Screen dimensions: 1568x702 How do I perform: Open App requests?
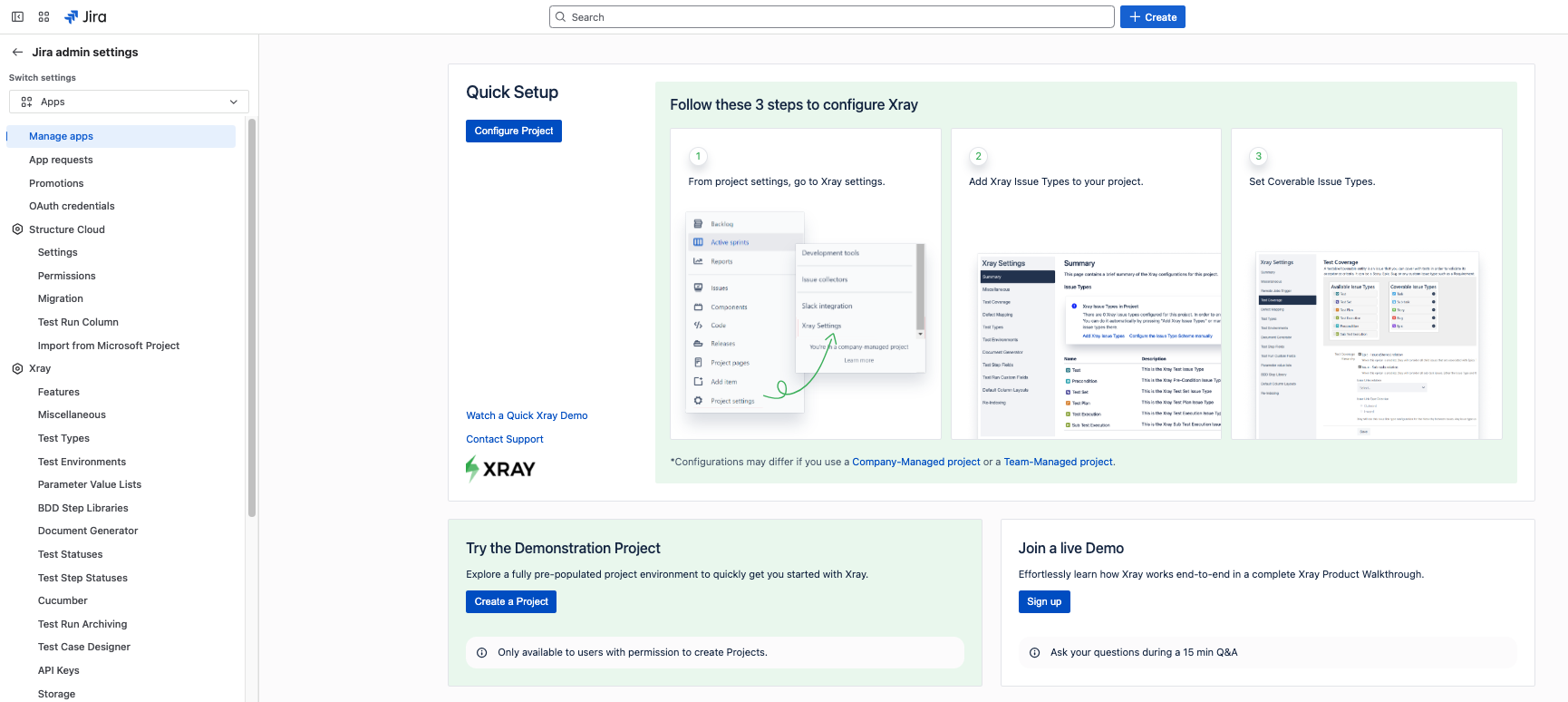pos(61,160)
